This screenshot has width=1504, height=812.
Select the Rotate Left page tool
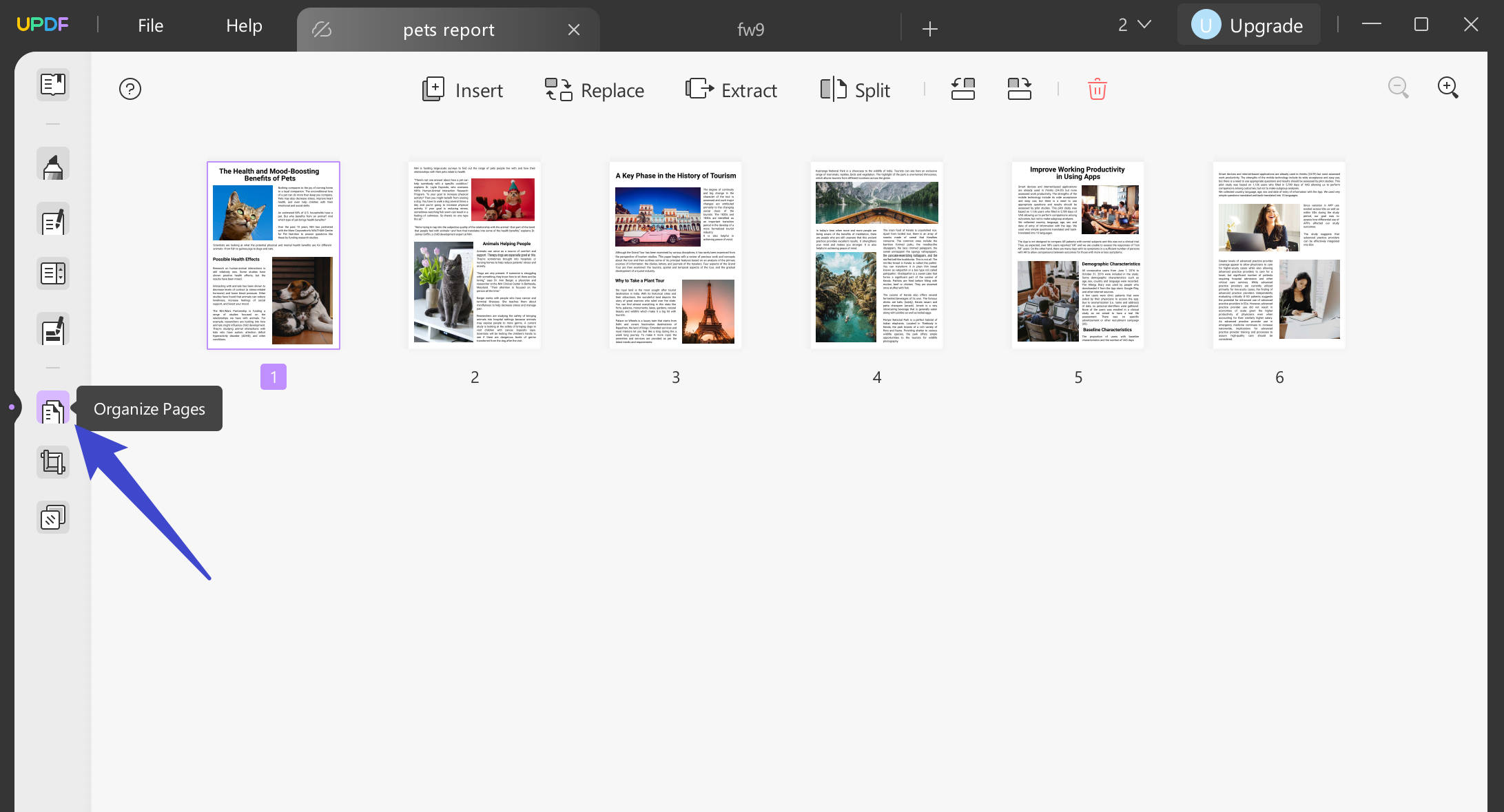point(962,89)
